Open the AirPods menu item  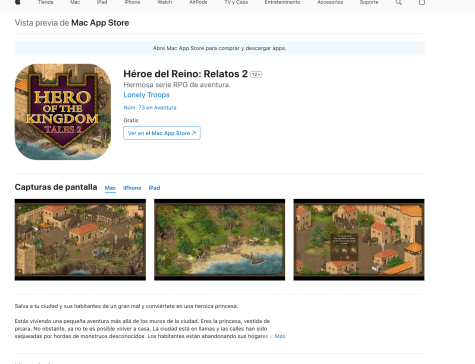[198, 2]
